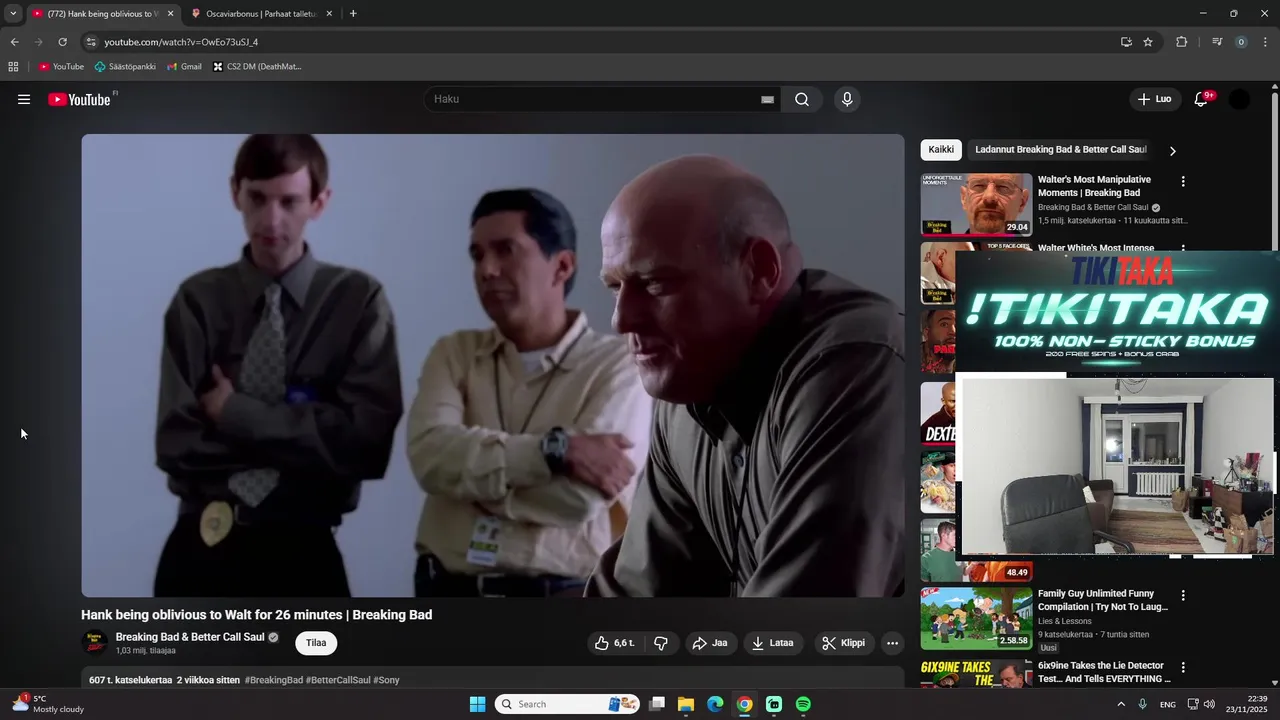Viewport: 1280px width, 720px height.
Task: Open options for 6ix9ine Lie Detector video
Action: coord(1183,667)
